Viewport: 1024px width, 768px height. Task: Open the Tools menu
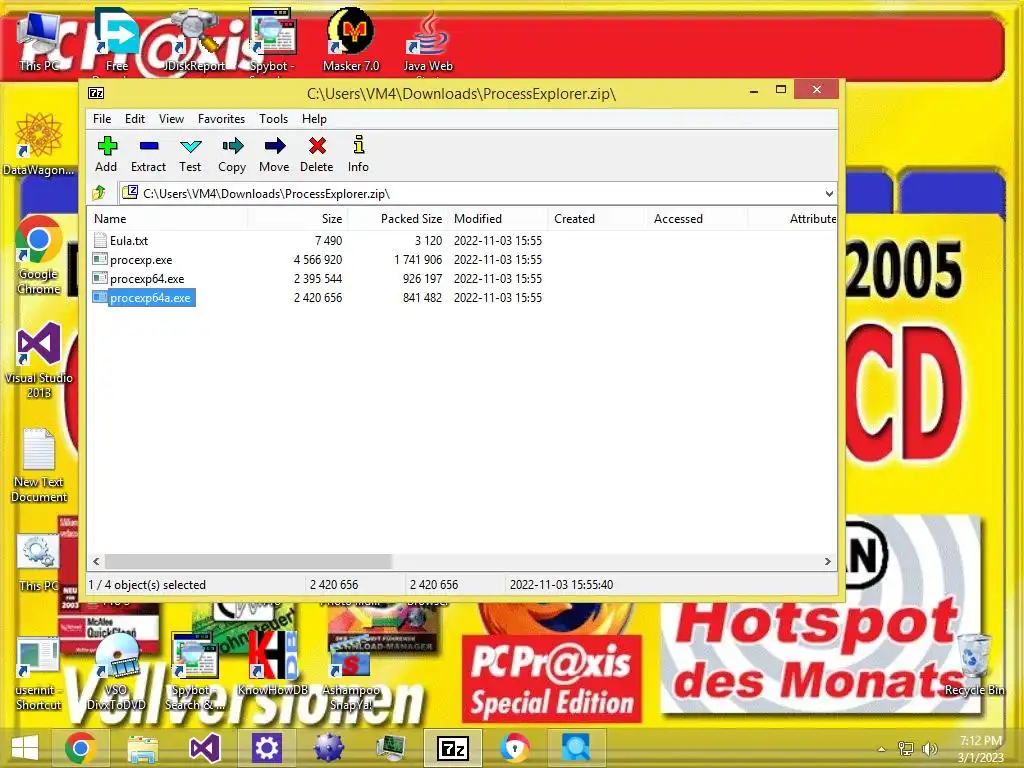273,119
